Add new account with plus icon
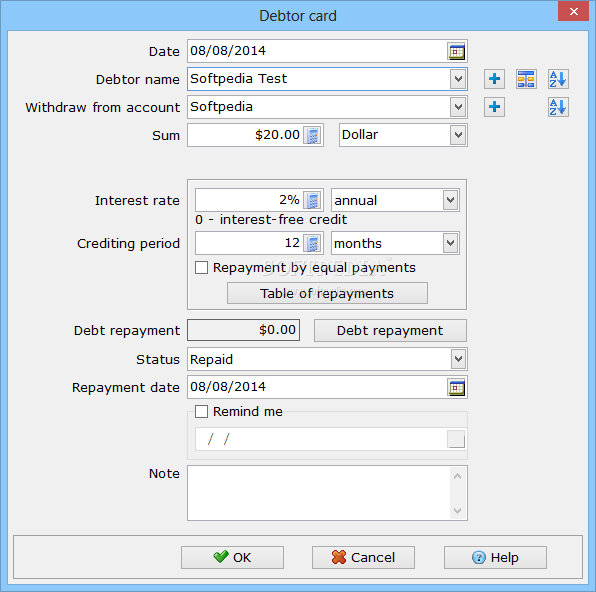 point(494,107)
